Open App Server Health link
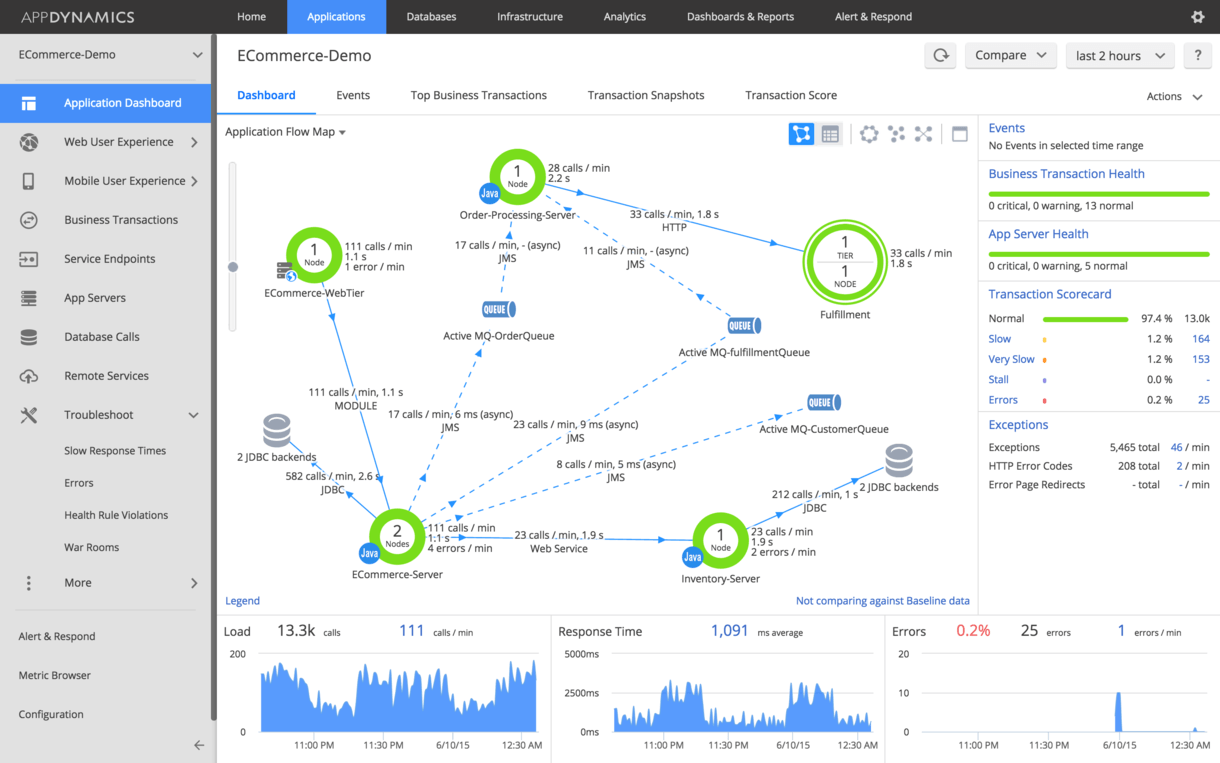The image size is (1220, 763). pos(1038,234)
